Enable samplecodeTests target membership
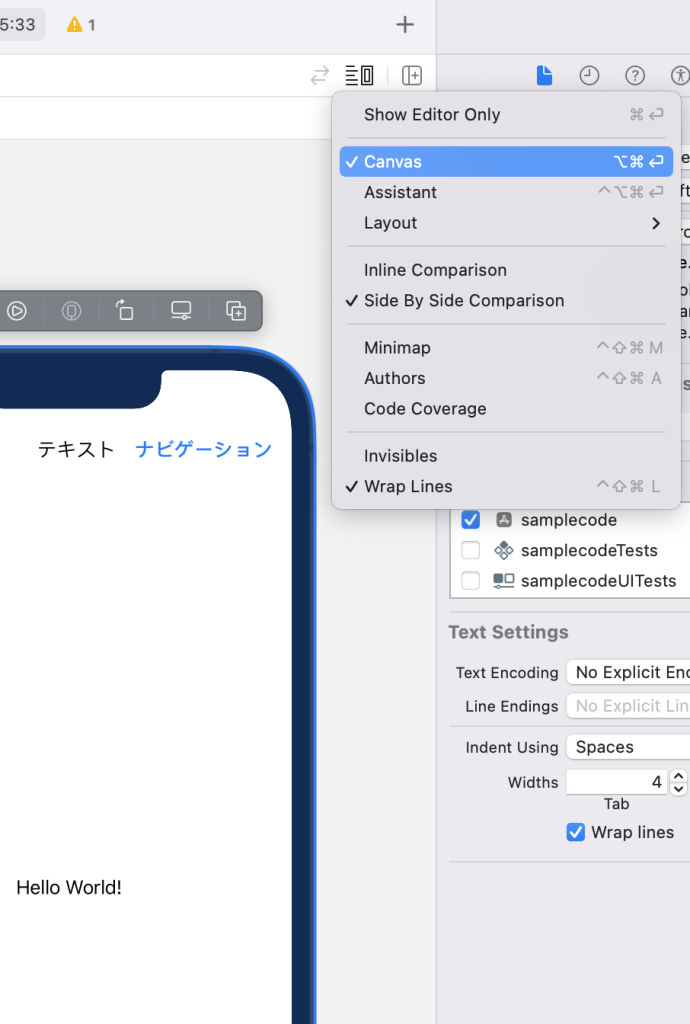This screenshot has height=1024, width=690. 471,551
